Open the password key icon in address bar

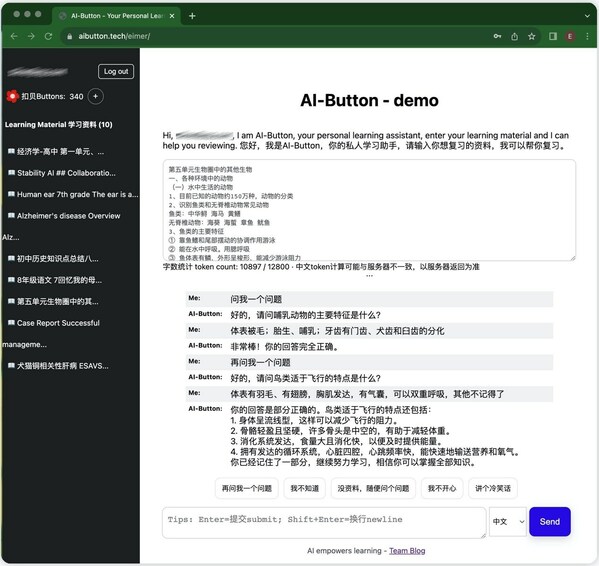(x=497, y=36)
